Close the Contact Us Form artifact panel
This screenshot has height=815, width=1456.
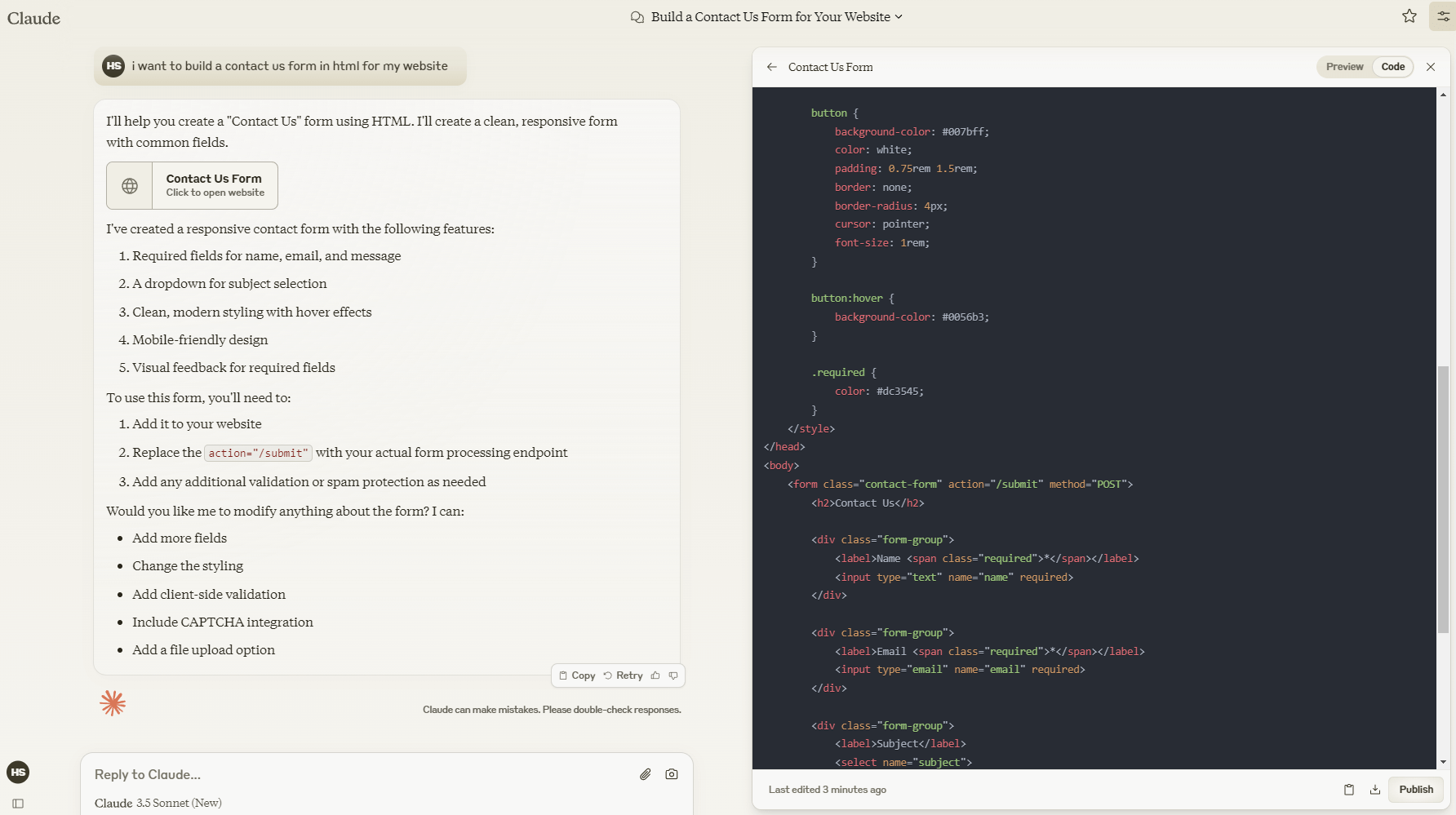[1431, 67]
